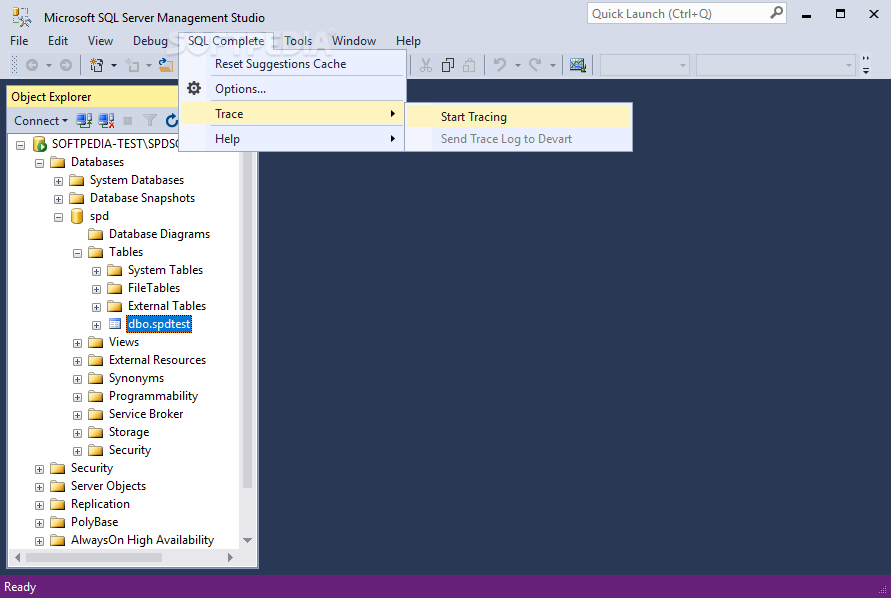
Task: Click the New Project toolbar icon
Action: click(97, 65)
